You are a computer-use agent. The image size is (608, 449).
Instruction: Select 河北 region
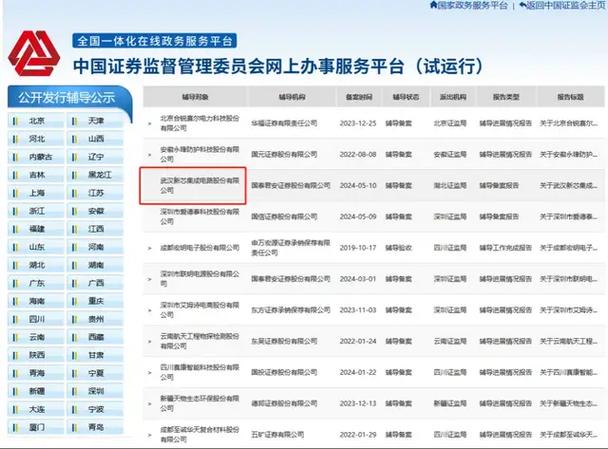pos(36,139)
